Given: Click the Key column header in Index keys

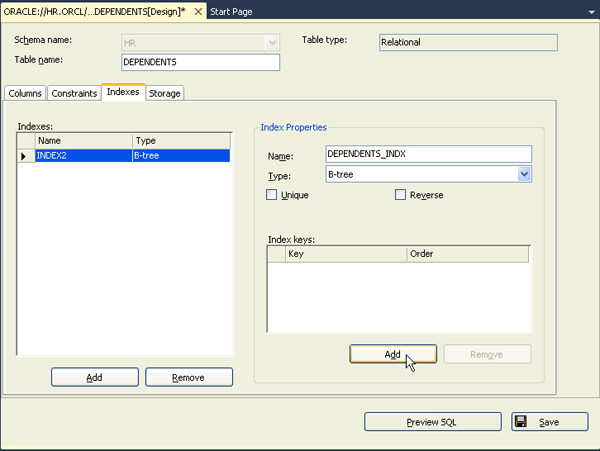Looking at the screenshot, I should click(x=345, y=254).
